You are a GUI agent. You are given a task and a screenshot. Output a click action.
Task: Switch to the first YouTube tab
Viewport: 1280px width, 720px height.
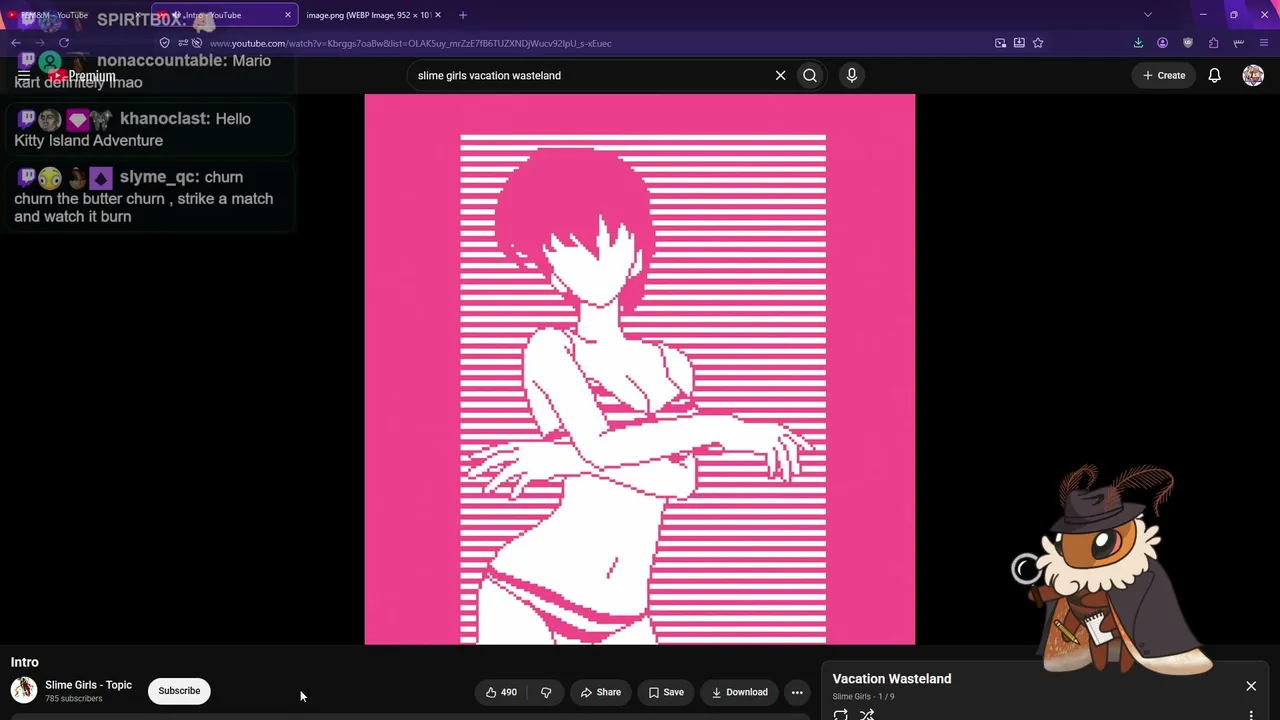tap(75, 15)
